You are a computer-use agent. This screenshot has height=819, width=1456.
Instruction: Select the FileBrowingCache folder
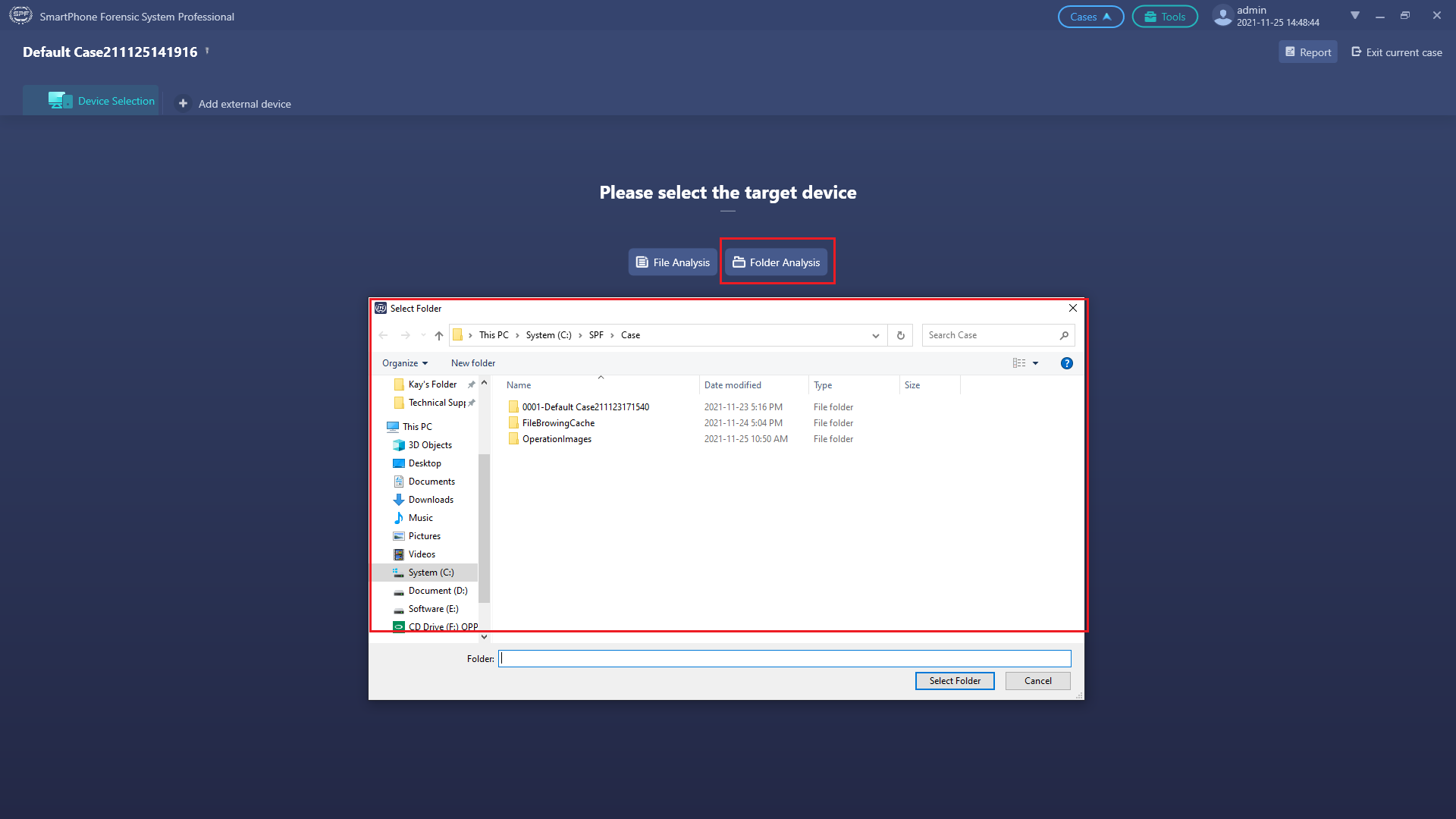558,422
